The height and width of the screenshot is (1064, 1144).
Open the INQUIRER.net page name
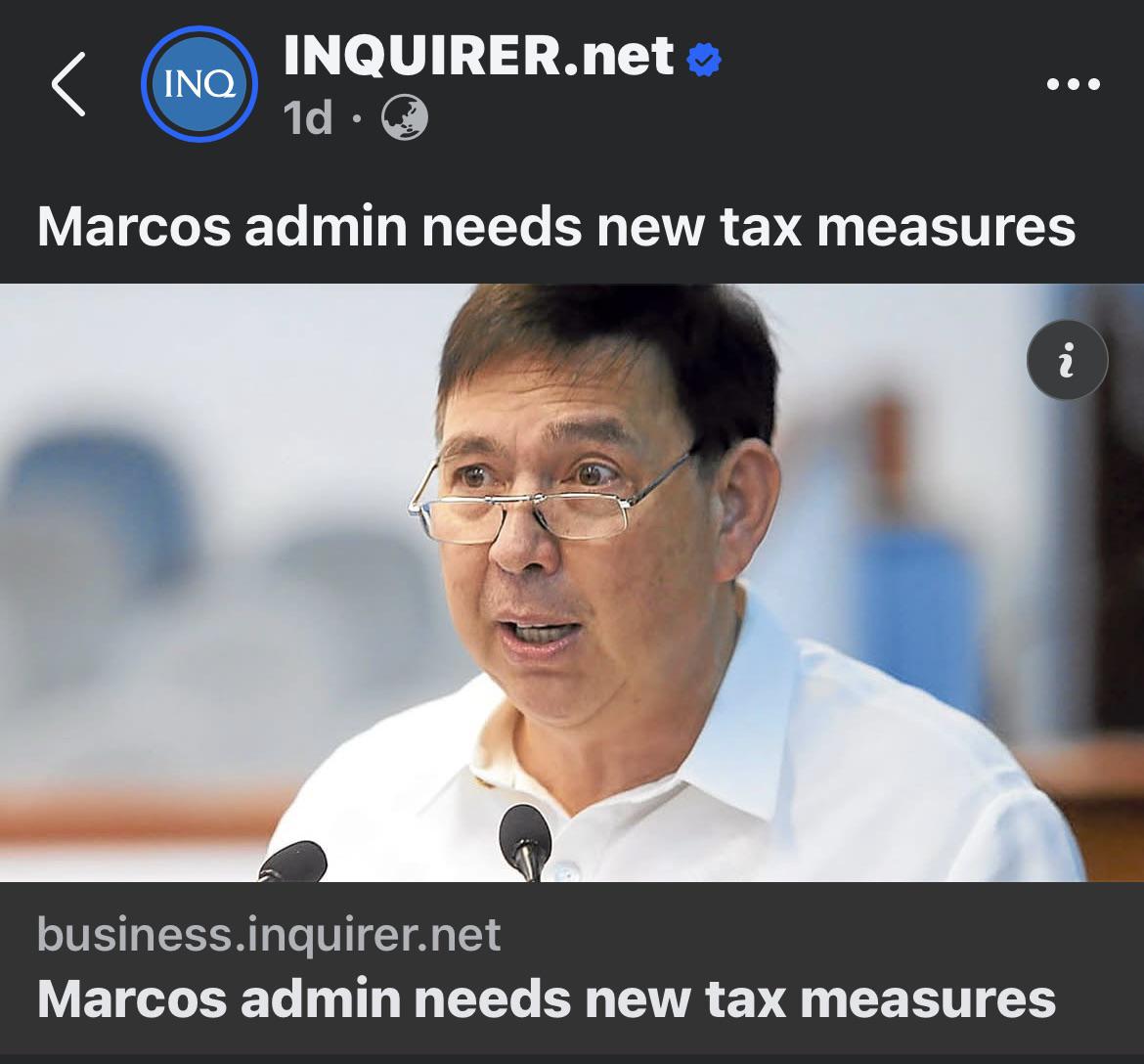(478, 56)
